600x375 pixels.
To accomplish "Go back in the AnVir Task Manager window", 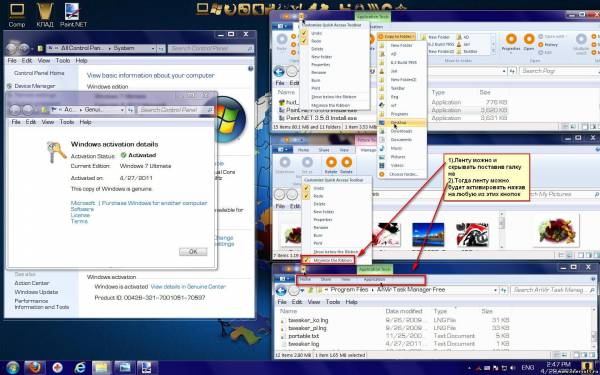I will pyautogui.click(x=281, y=290).
